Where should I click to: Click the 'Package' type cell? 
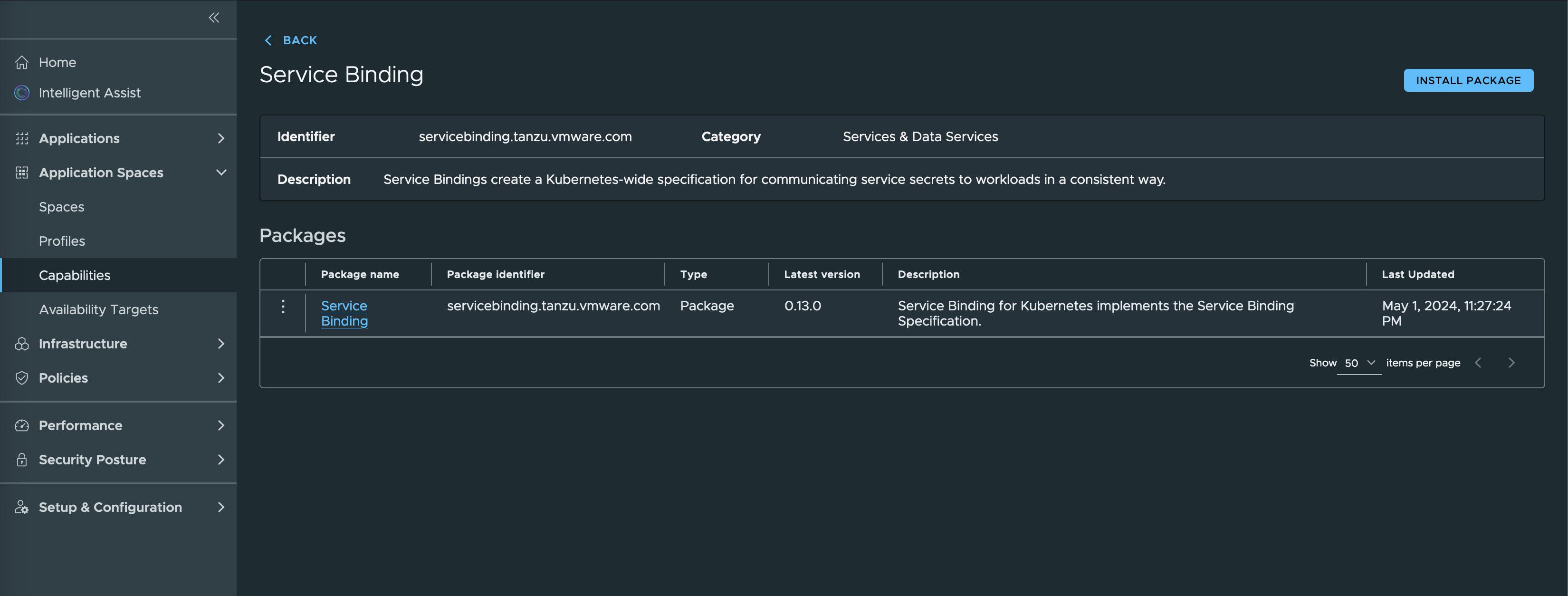(707, 306)
